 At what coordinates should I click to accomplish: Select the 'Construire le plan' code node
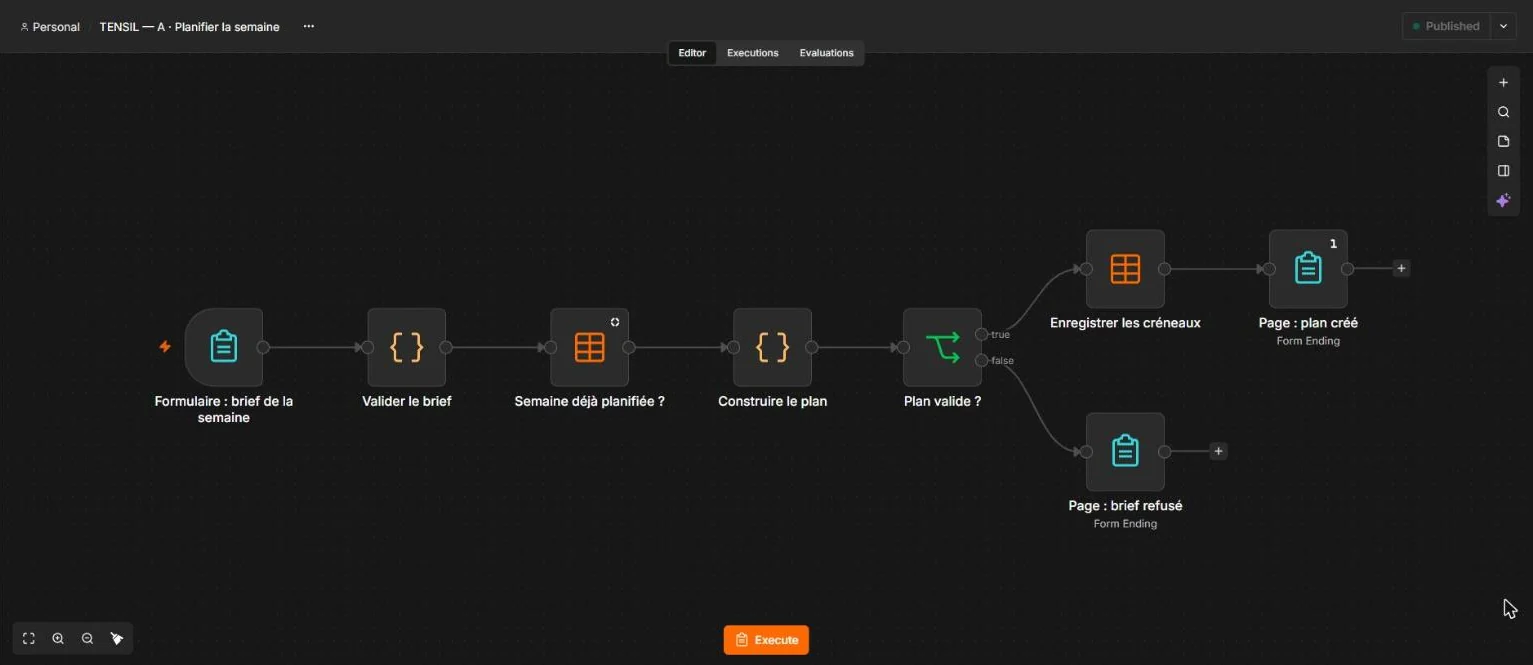[x=772, y=347]
